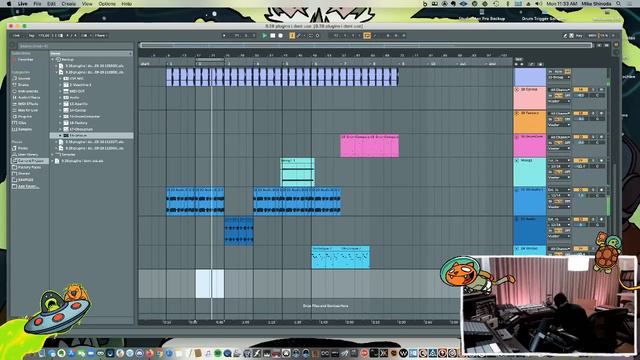Toggle the arrangement Loop switch
The height and width of the screenshot is (360, 640).
pyautogui.click(x=367, y=36)
